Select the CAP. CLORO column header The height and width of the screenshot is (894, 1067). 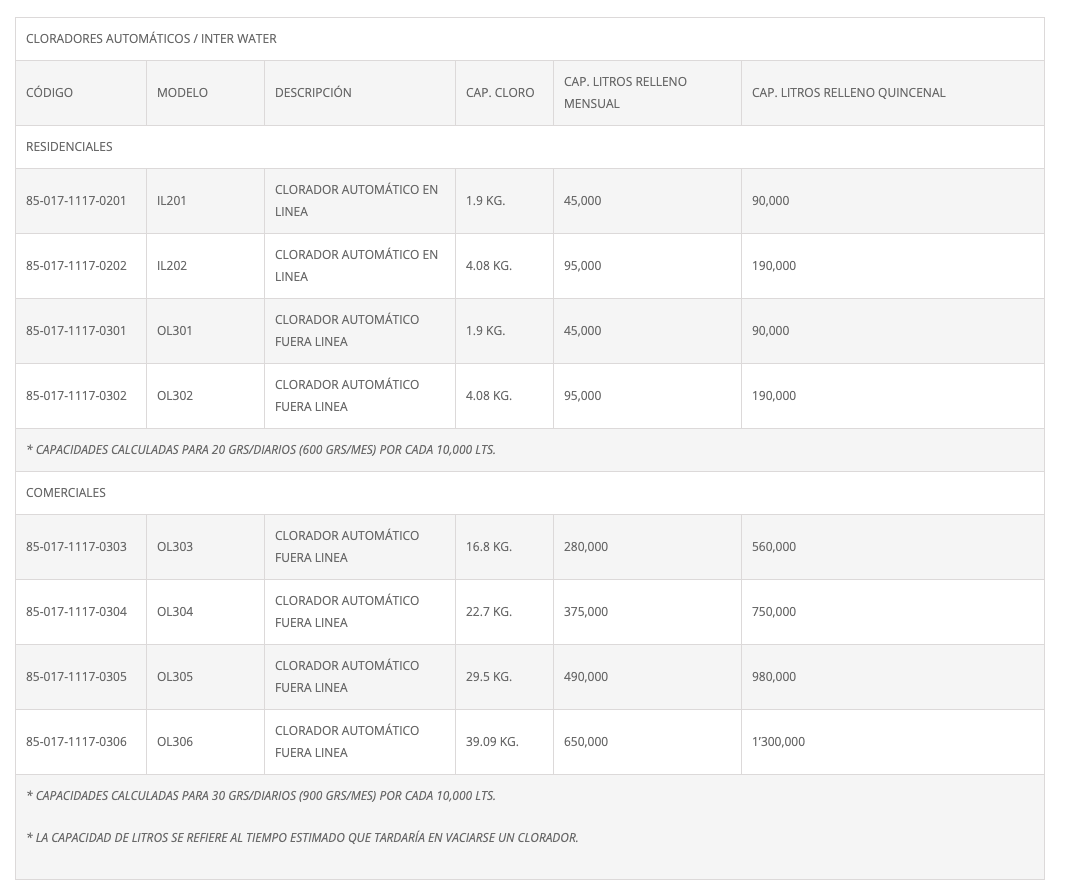[x=504, y=93]
